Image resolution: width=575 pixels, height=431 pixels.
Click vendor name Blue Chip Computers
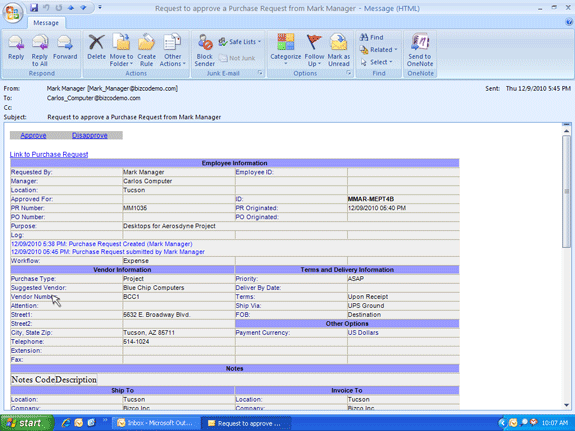tap(154, 288)
